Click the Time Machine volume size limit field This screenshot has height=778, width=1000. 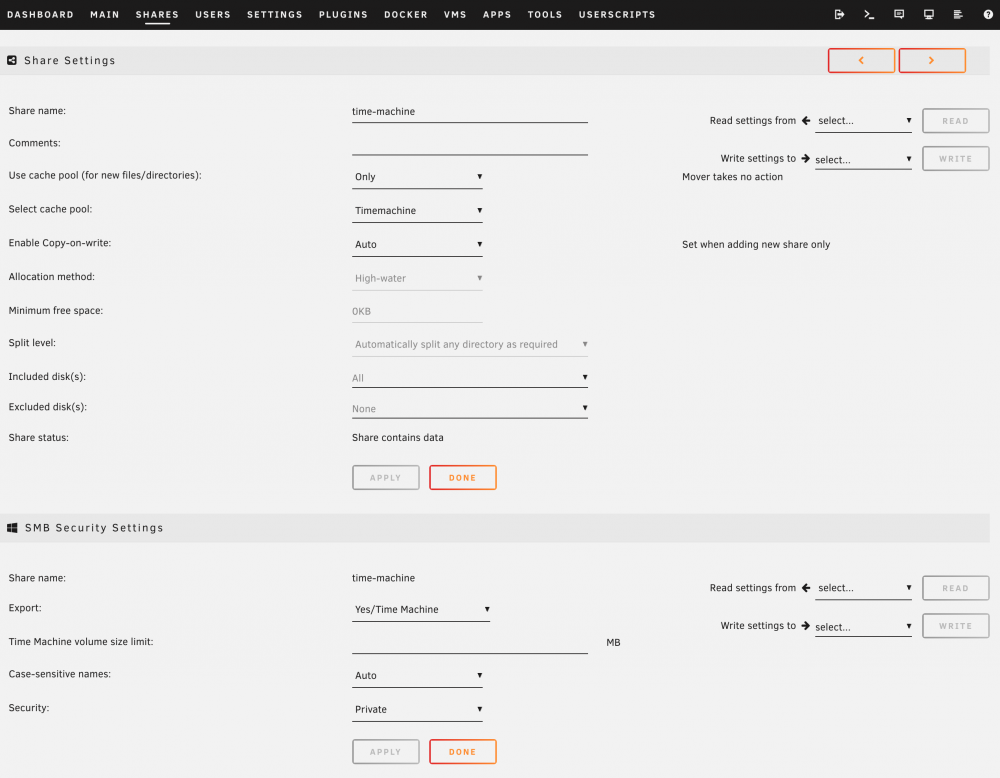coord(469,643)
